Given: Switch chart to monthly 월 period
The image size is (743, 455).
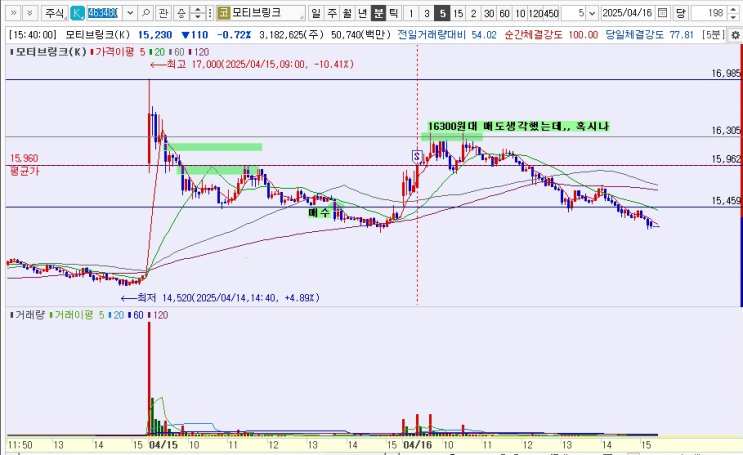Looking at the screenshot, I should (347, 13).
